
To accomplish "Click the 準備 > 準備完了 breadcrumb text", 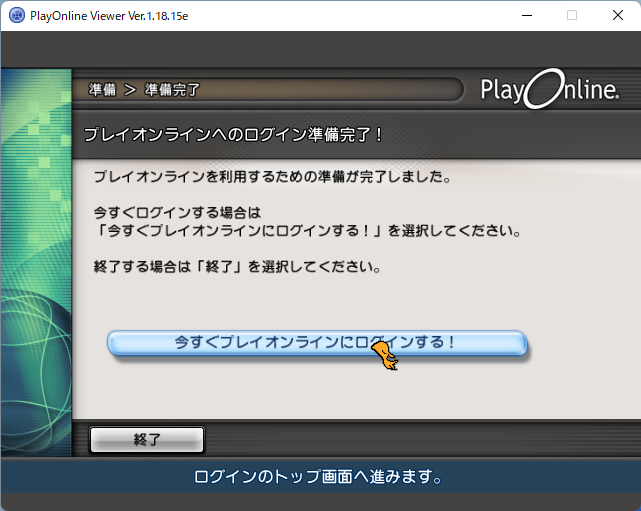I will tap(144, 90).
